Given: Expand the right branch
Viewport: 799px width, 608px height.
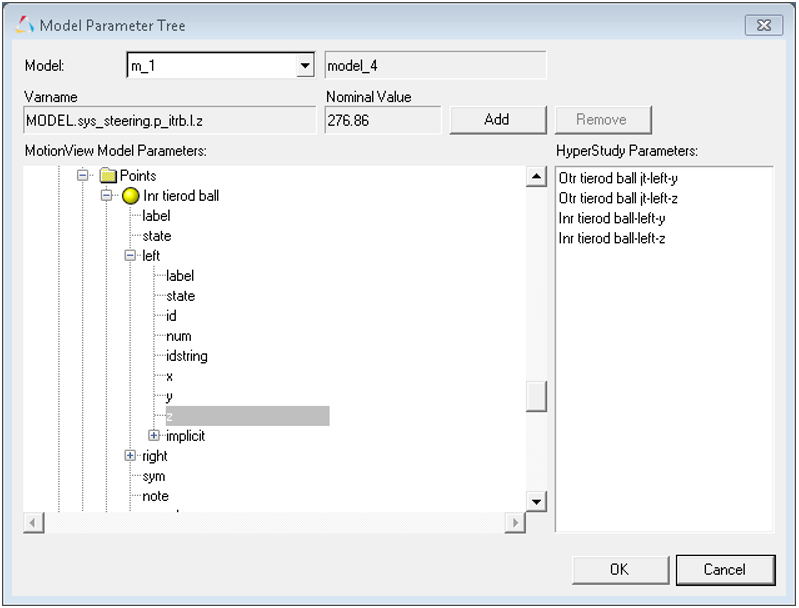Looking at the screenshot, I should (x=130, y=456).
